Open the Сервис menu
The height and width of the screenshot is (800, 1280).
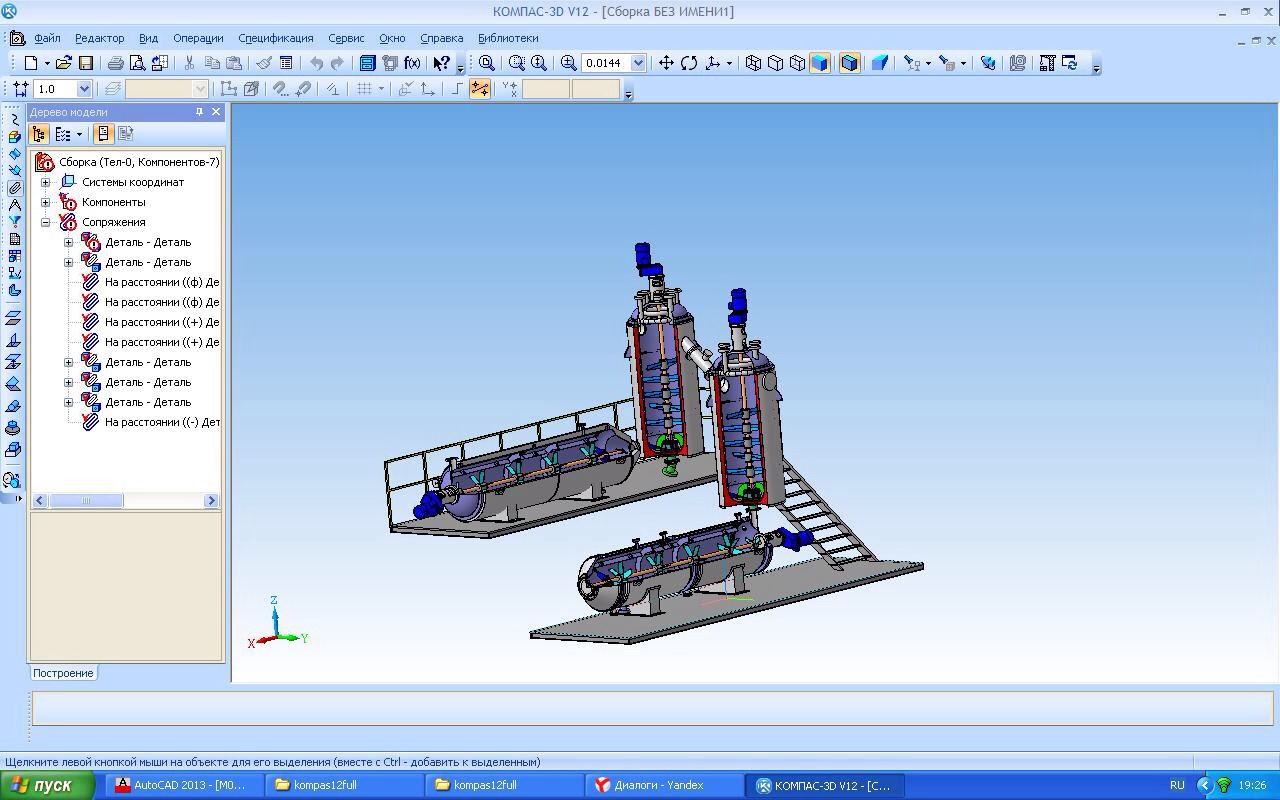(x=346, y=38)
